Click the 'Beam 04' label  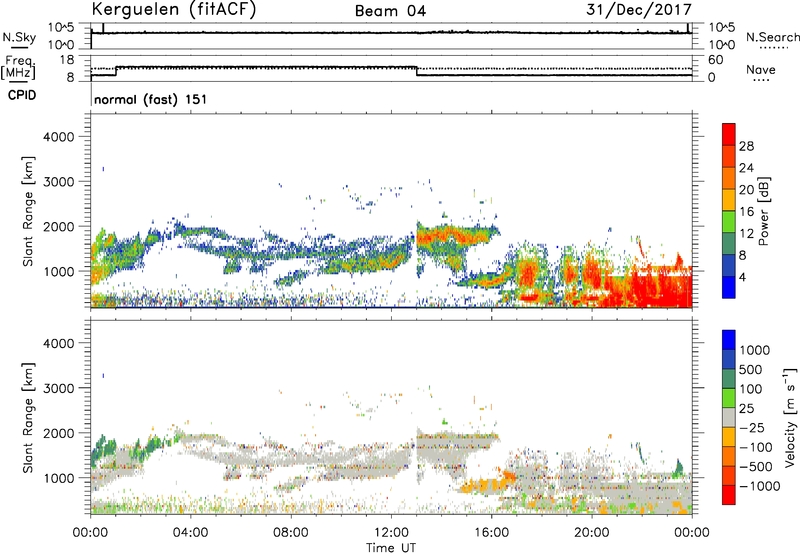(x=390, y=11)
